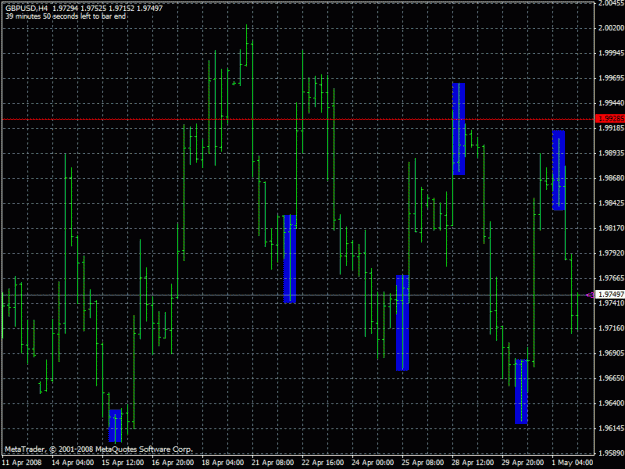Click the 1 May 04:00 time label
Viewport: 625px width, 469px height.
572,463
